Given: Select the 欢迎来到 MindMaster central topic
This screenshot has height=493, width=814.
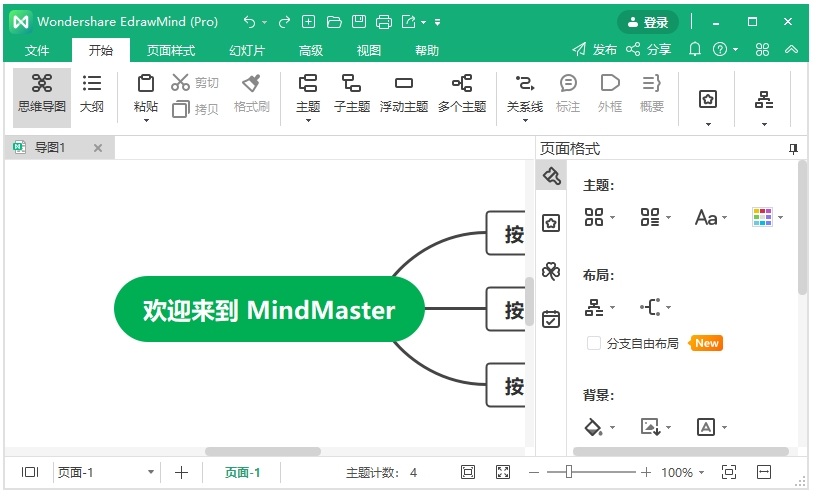Looking at the screenshot, I should point(269,309).
